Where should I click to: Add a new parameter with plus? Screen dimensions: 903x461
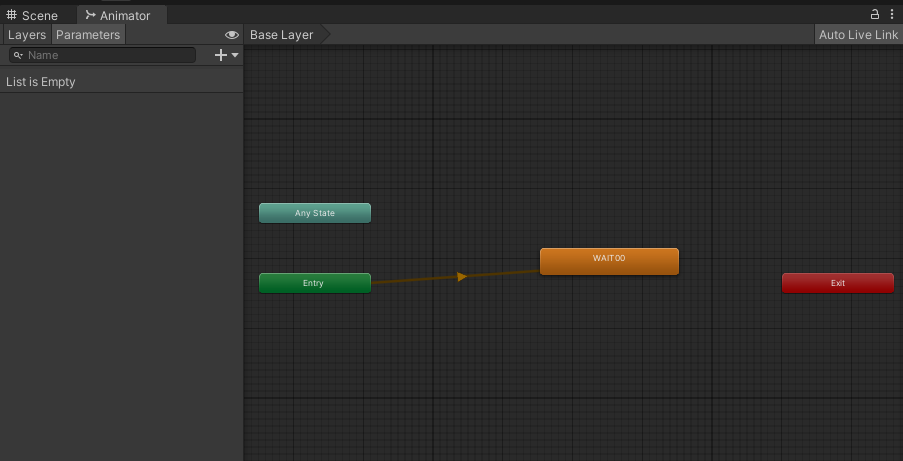coord(221,55)
